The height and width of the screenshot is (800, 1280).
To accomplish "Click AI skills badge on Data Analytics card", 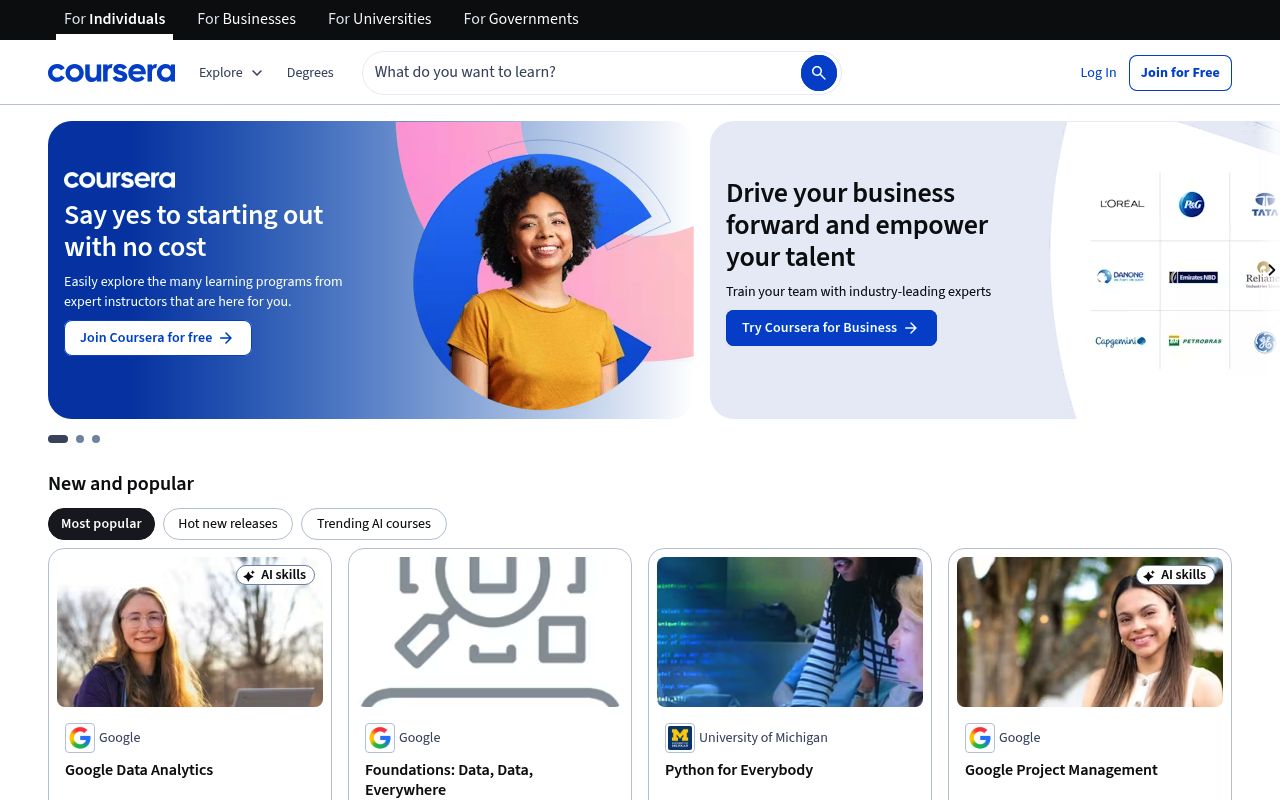I will [x=275, y=575].
